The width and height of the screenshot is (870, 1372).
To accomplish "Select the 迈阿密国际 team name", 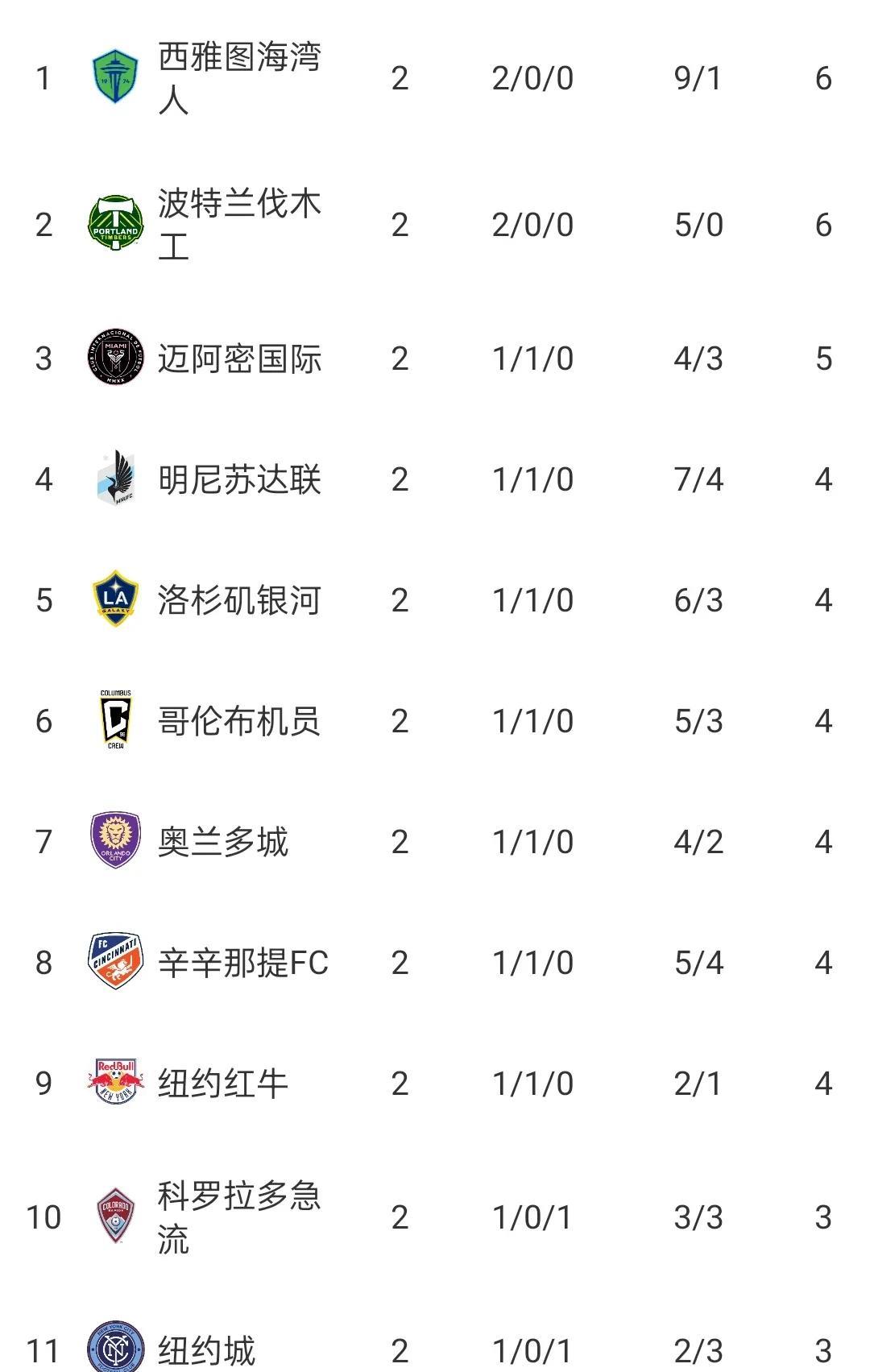I will pos(239,359).
